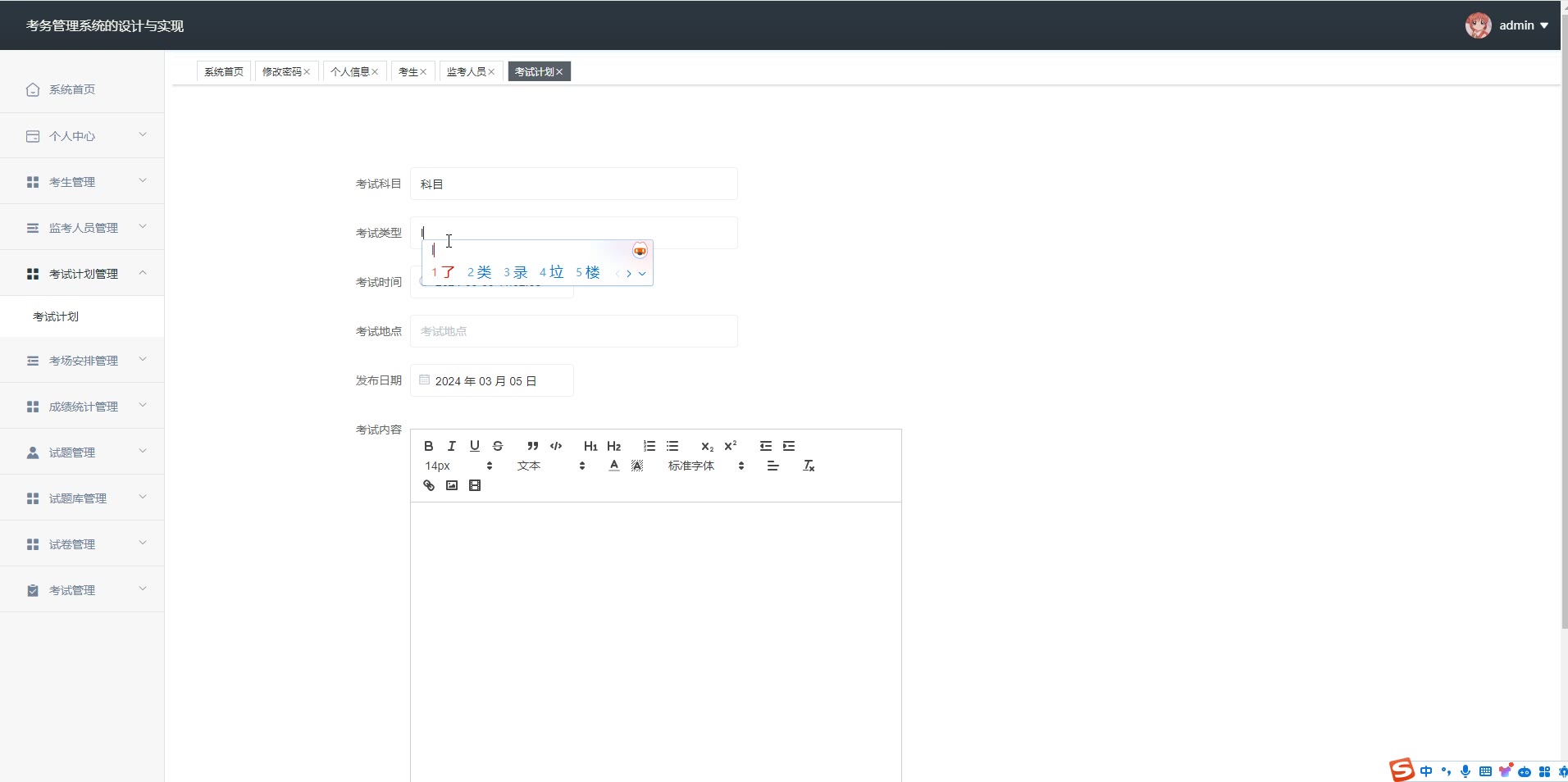Apply subscript formatting
The height and width of the screenshot is (782, 1568).
click(707, 446)
